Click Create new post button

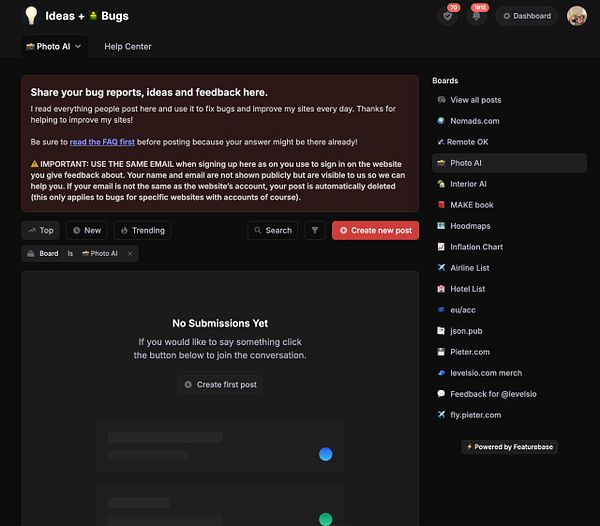375,230
